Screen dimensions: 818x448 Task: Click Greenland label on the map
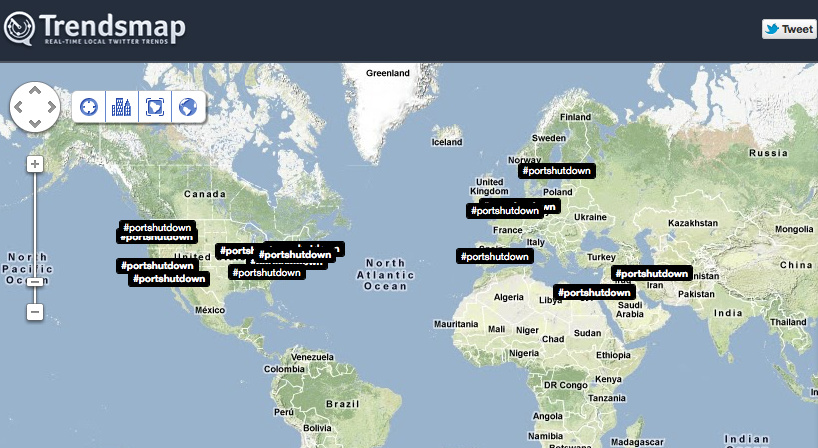pos(388,73)
